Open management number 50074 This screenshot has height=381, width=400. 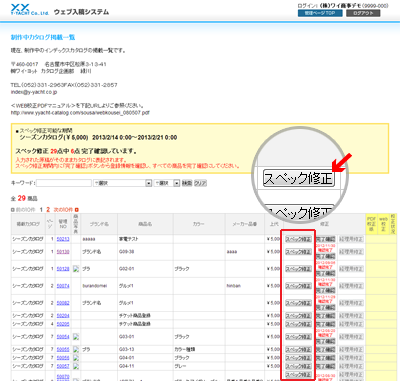[x=63, y=286]
